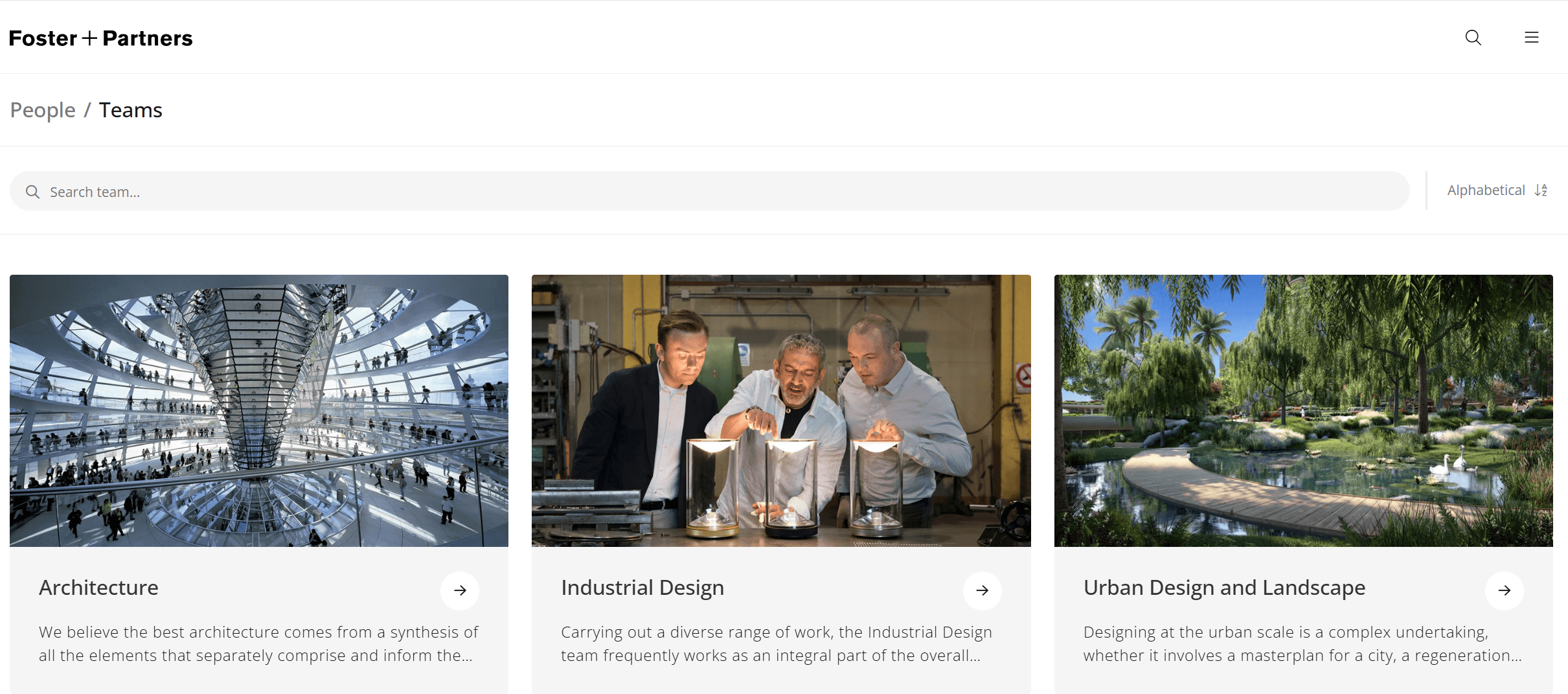Click the Industrial Design description text
The image size is (1568, 694).
pyautogui.click(x=776, y=643)
